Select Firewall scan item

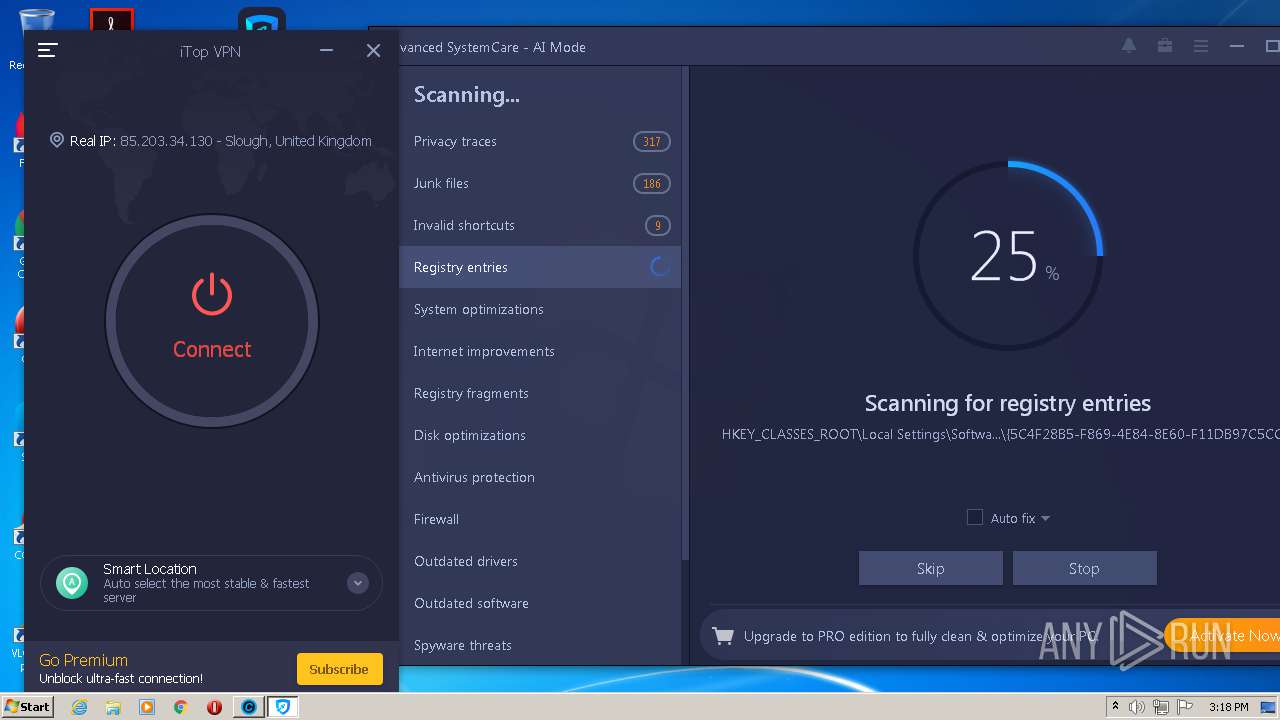pos(540,519)
